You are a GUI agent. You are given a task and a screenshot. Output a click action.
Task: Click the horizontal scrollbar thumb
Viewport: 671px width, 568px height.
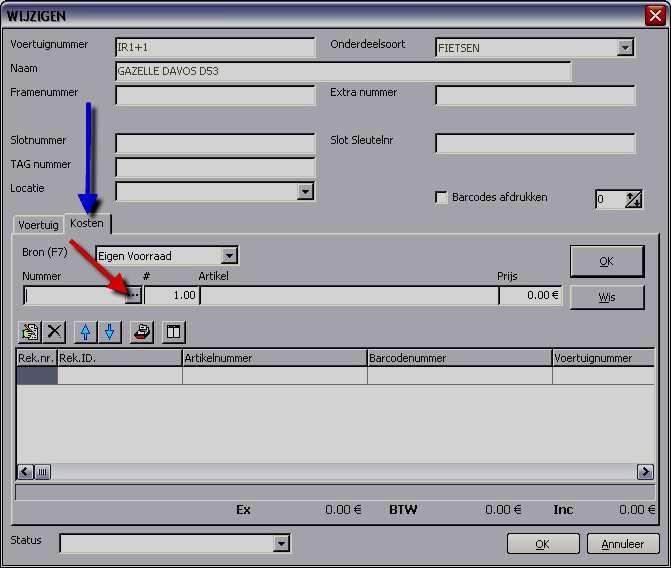[42, 472]
